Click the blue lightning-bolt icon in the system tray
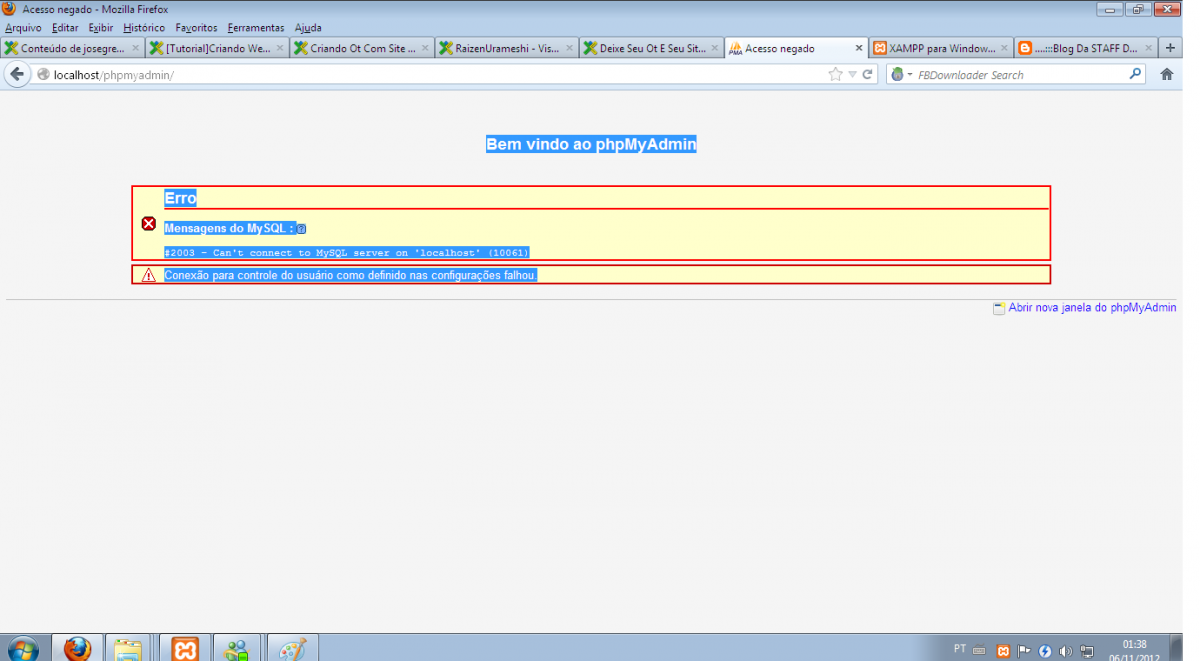This screenshot has width=1200, height=661. pyautogui.click(x=1045, y=650)
